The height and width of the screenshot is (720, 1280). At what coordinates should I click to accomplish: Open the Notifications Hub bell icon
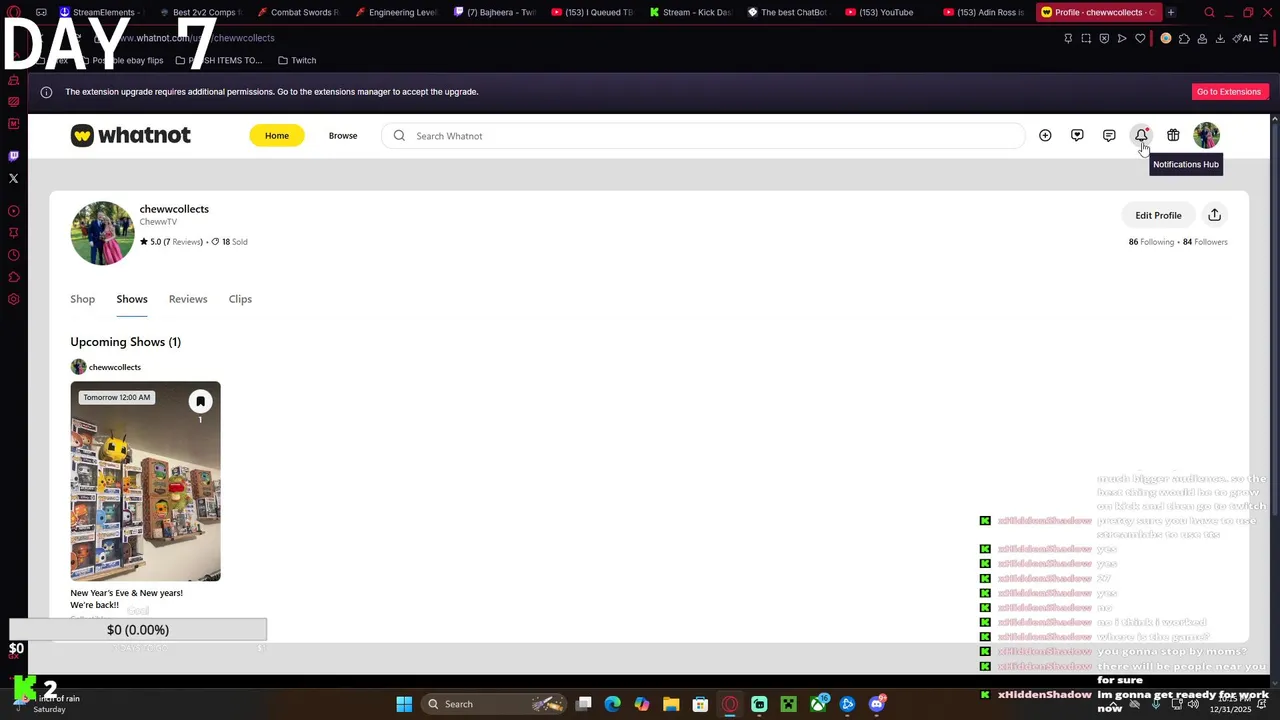[1141, 135]
